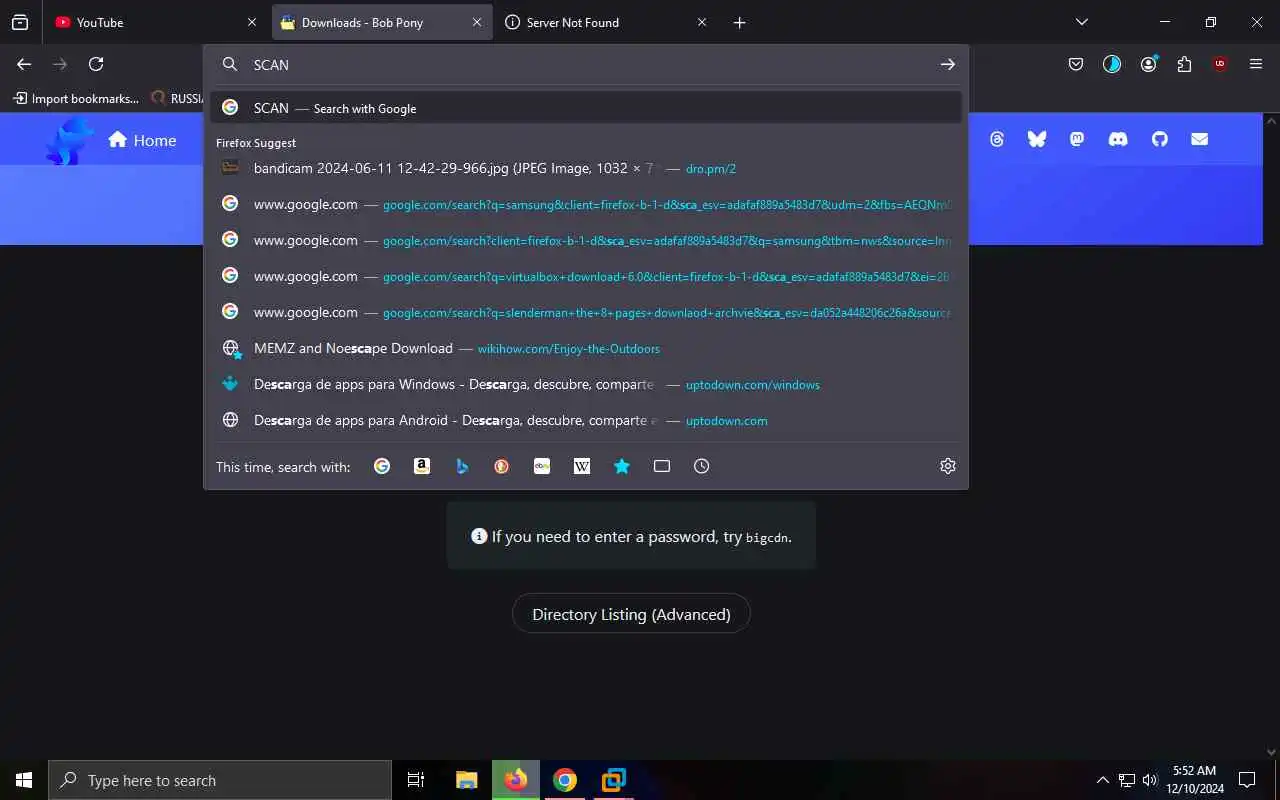The height and width of the screenshot is (800, 1280).
Task: Search this time with Amazon
Action: (422, 466)
